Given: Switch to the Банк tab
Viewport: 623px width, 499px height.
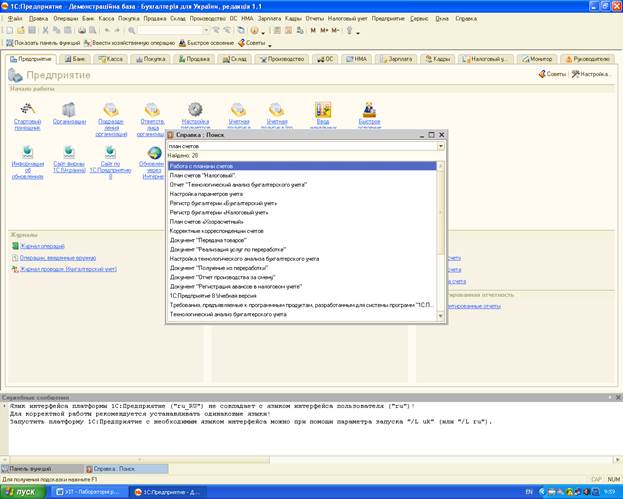Looking at the screenshot, I should point(75,59).
